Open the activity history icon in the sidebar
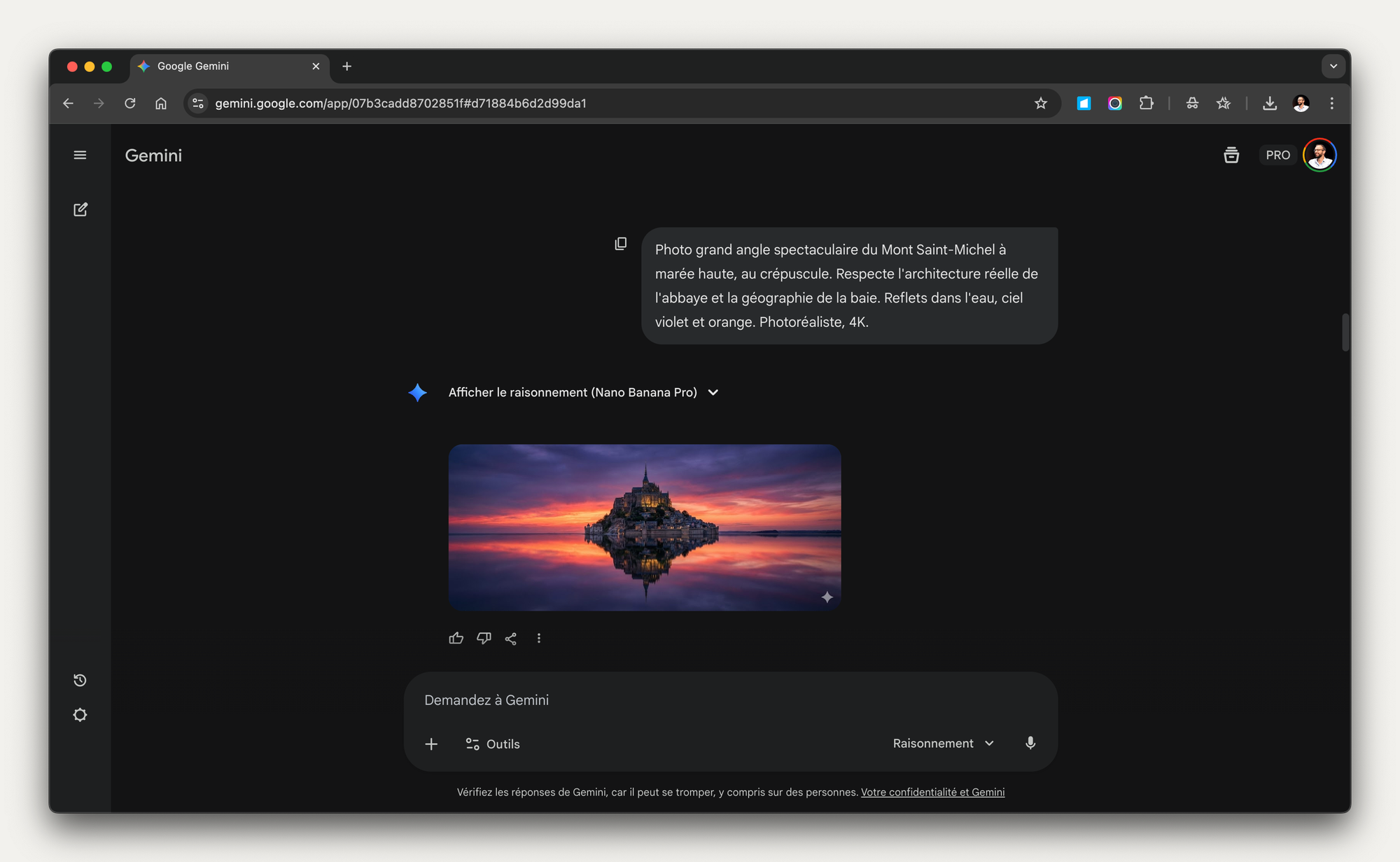The width and height of the screenshot is (1400, 862). (80, 680)
